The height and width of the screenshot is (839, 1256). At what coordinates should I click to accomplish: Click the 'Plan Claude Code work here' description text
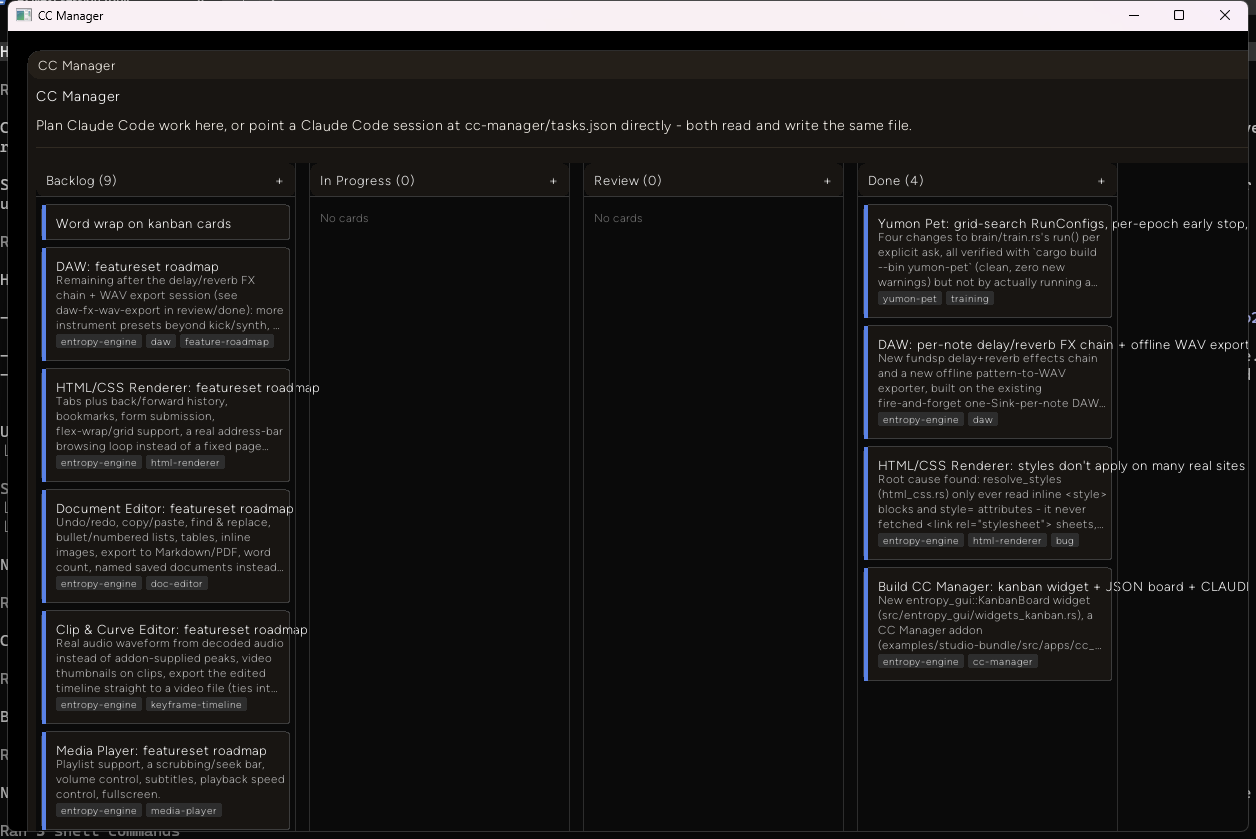[x=474, y=126]
